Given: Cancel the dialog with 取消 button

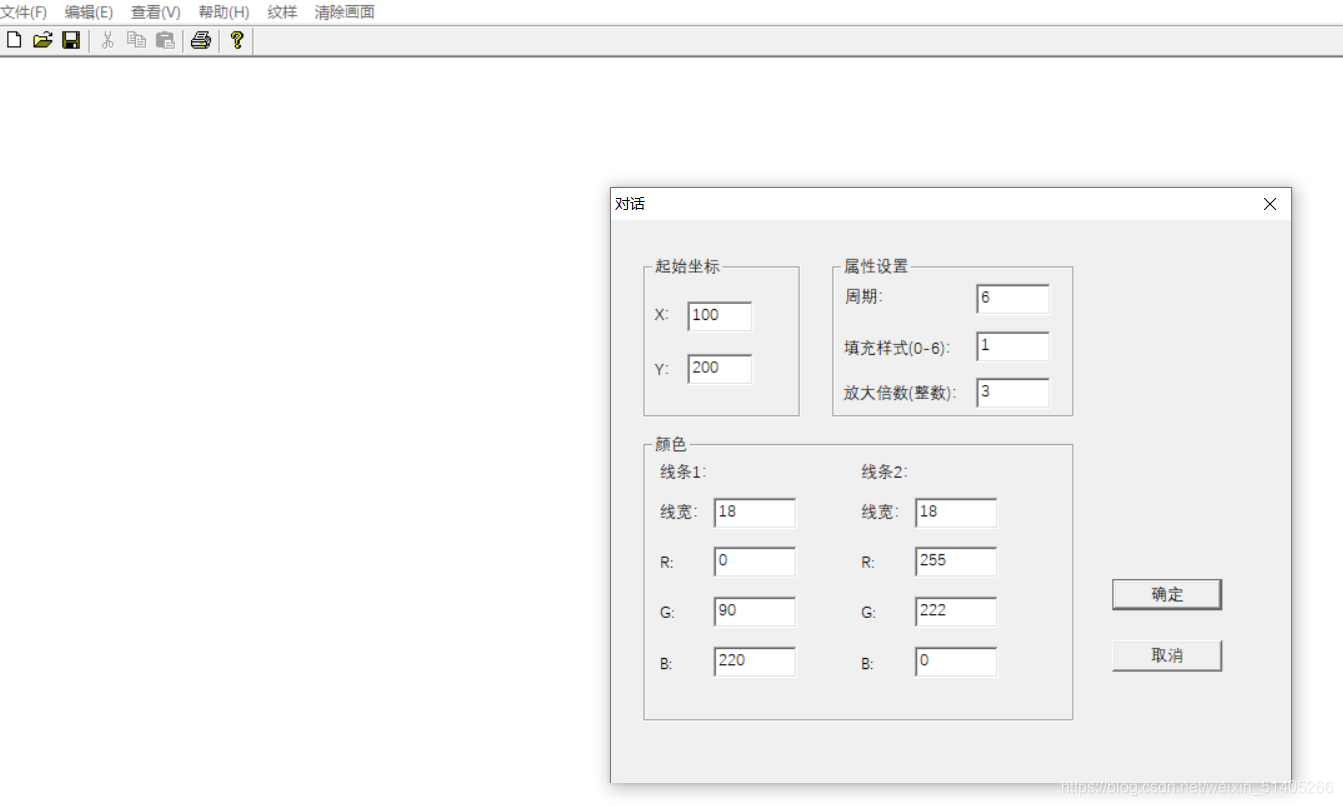Looking at the screenshot, I should pos(1167,656).
